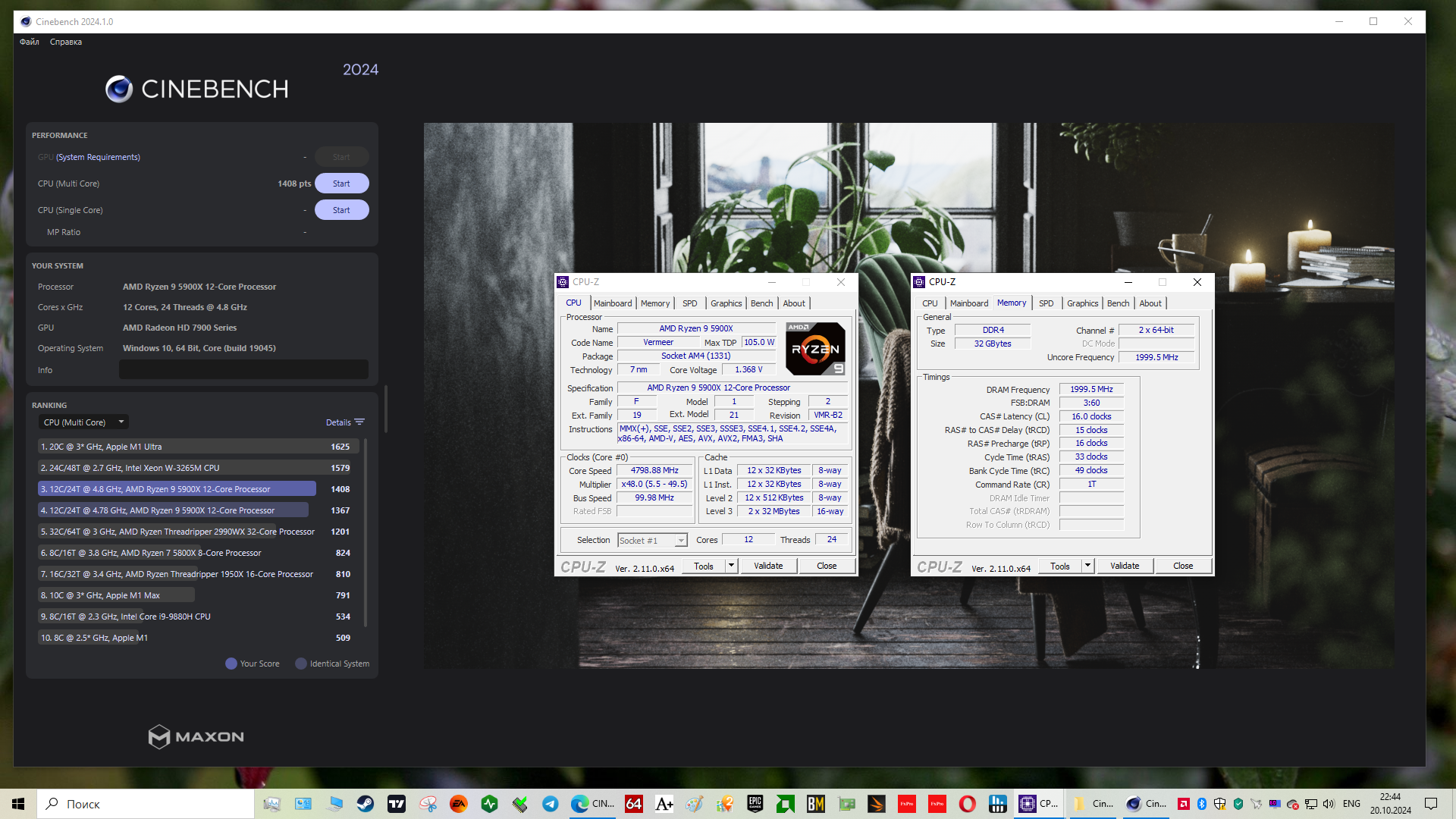
Task: Click the (System Requirements) GPU link
Action: [98, 157]
